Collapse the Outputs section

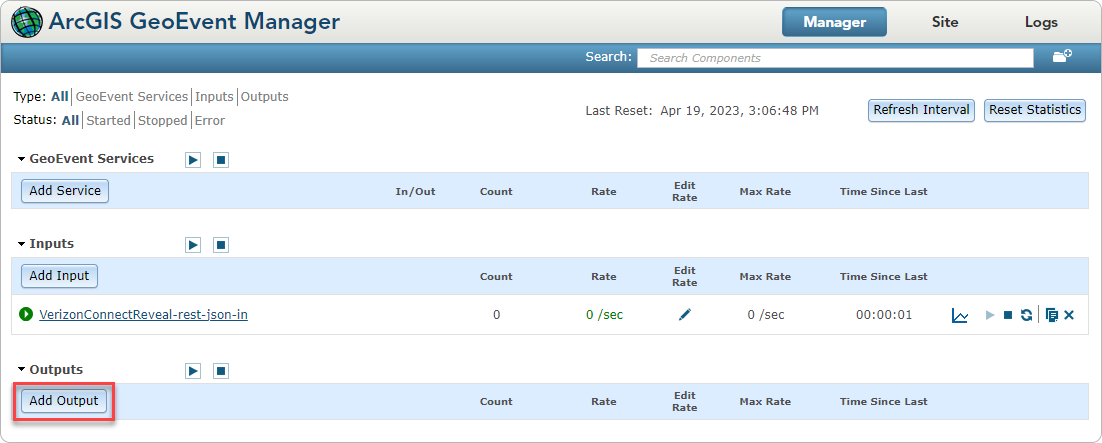[x=22, y=370]
